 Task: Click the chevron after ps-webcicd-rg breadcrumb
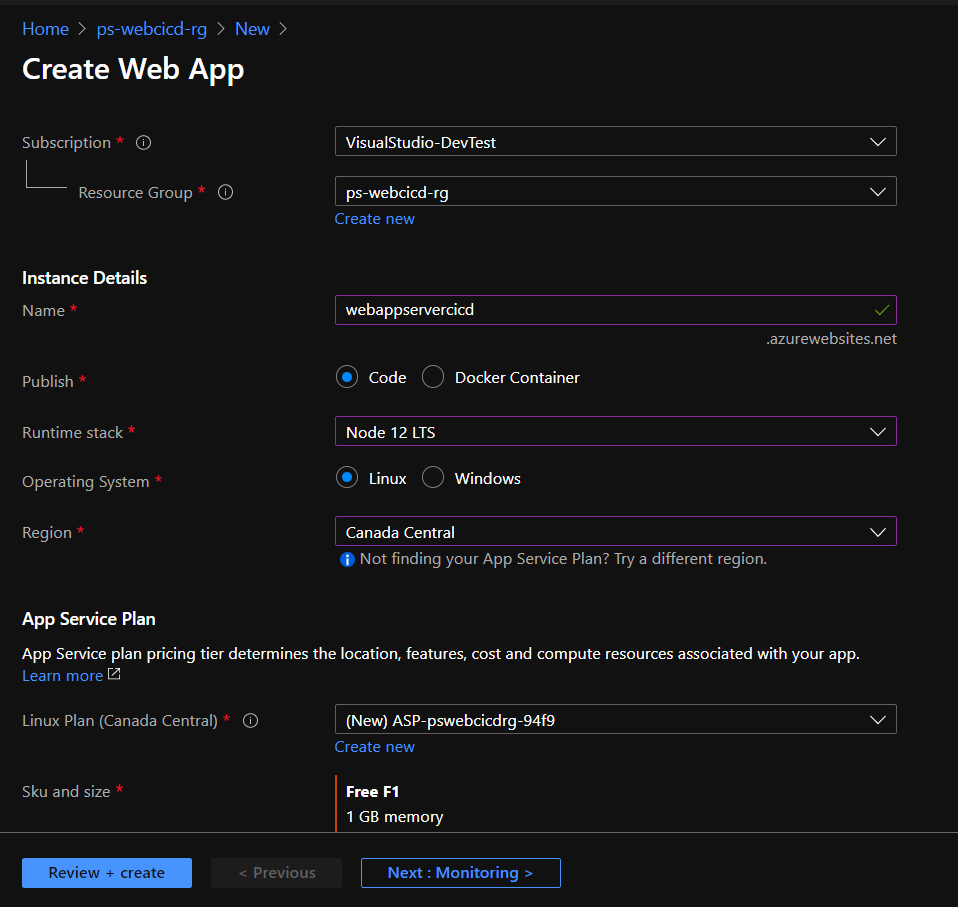[x=219, y=29]
